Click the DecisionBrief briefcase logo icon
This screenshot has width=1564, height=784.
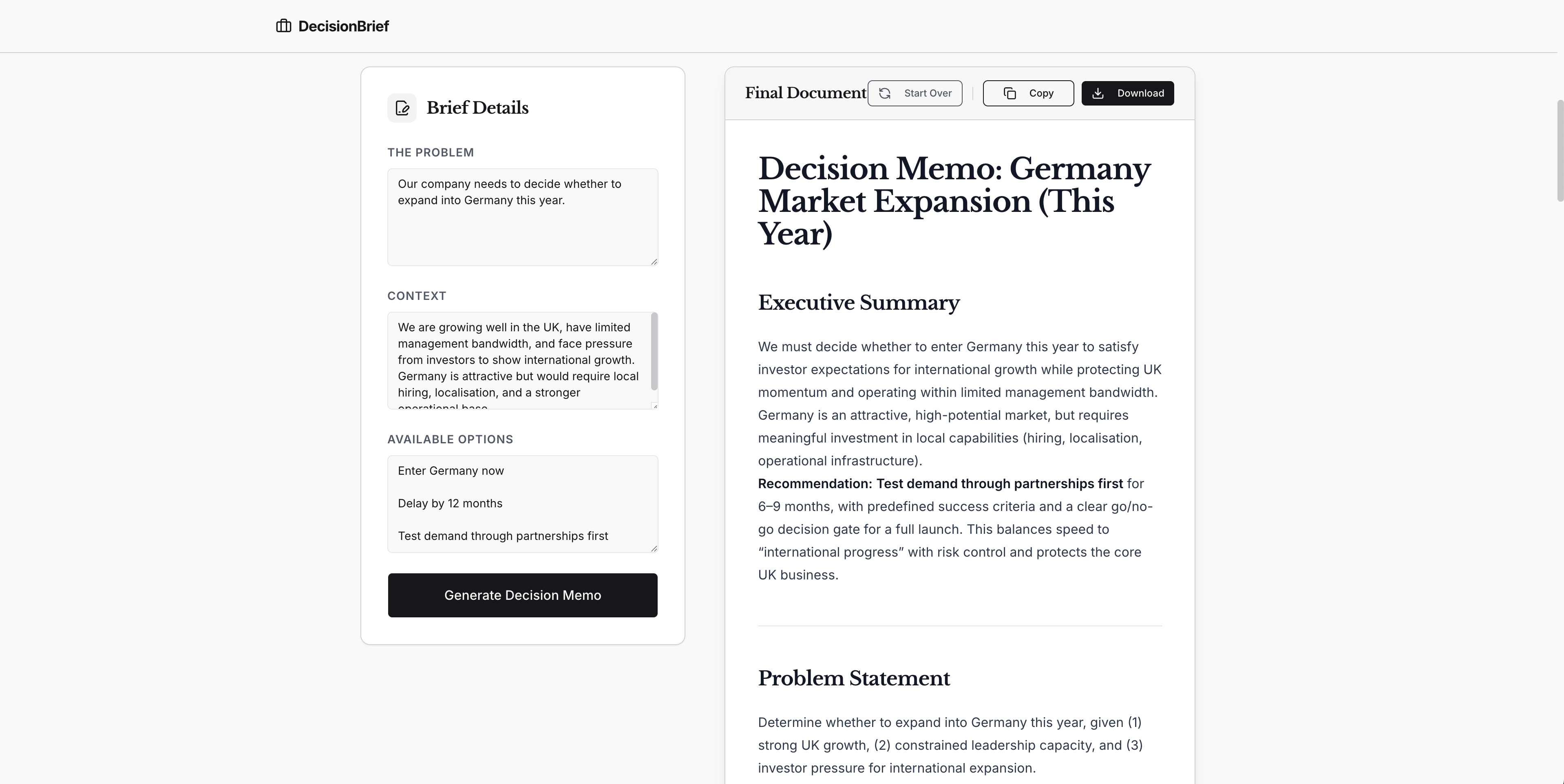coord(283,26)
